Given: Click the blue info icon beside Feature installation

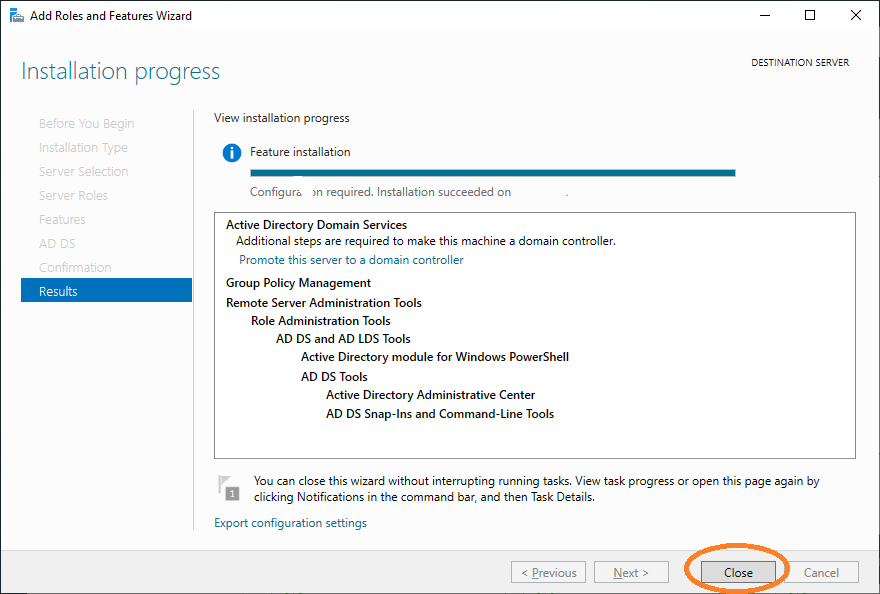Looking at the screenshot, I should [x=234, y=153].
